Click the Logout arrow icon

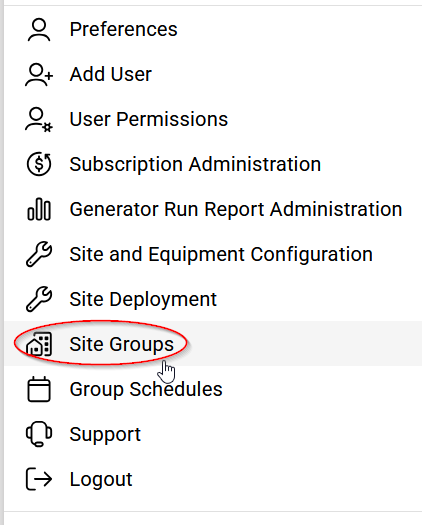coord(39,479)
